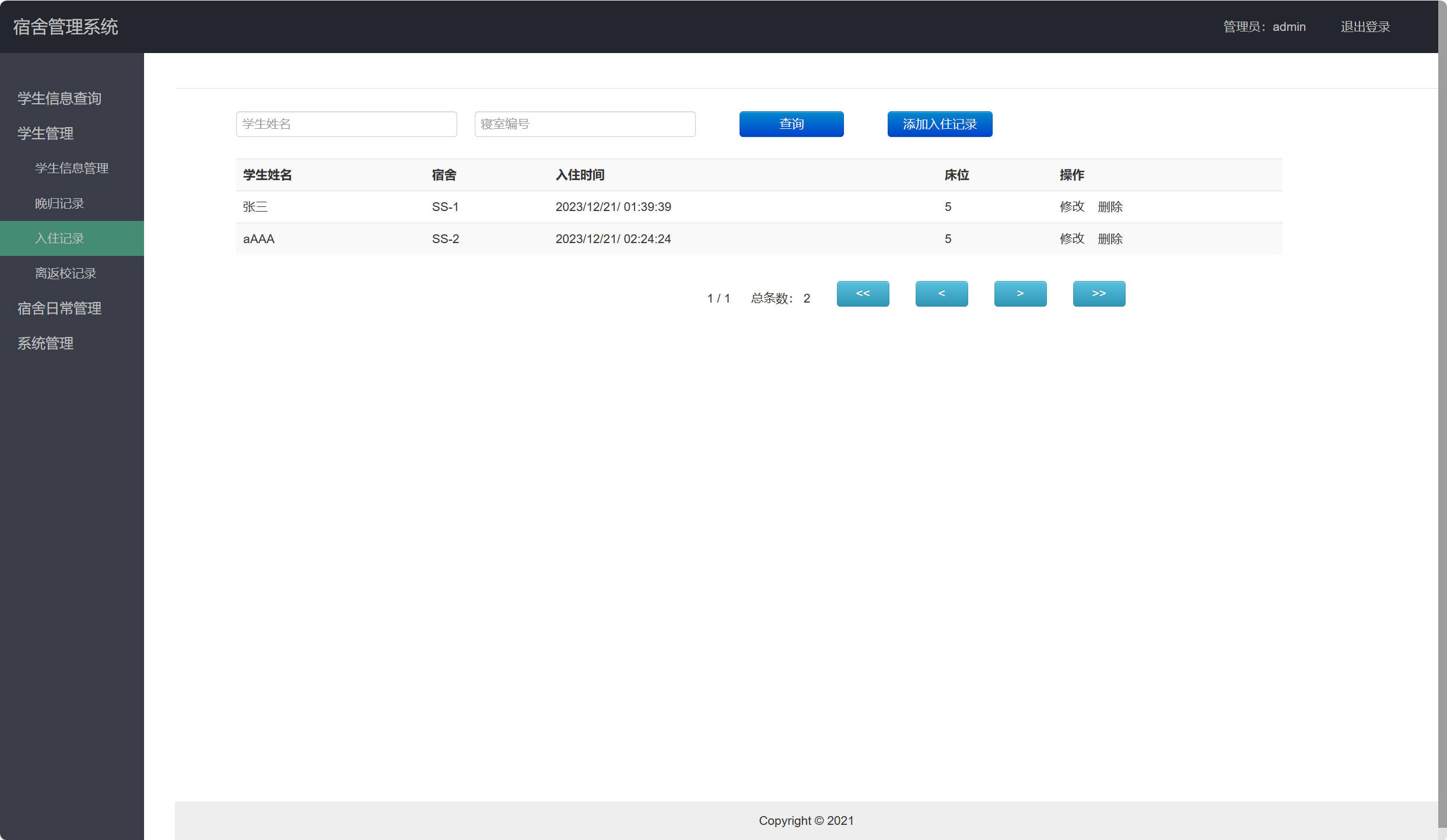Jump to last page with >> button
The height and width of the screenshot is (840, 1447).
1099,293
